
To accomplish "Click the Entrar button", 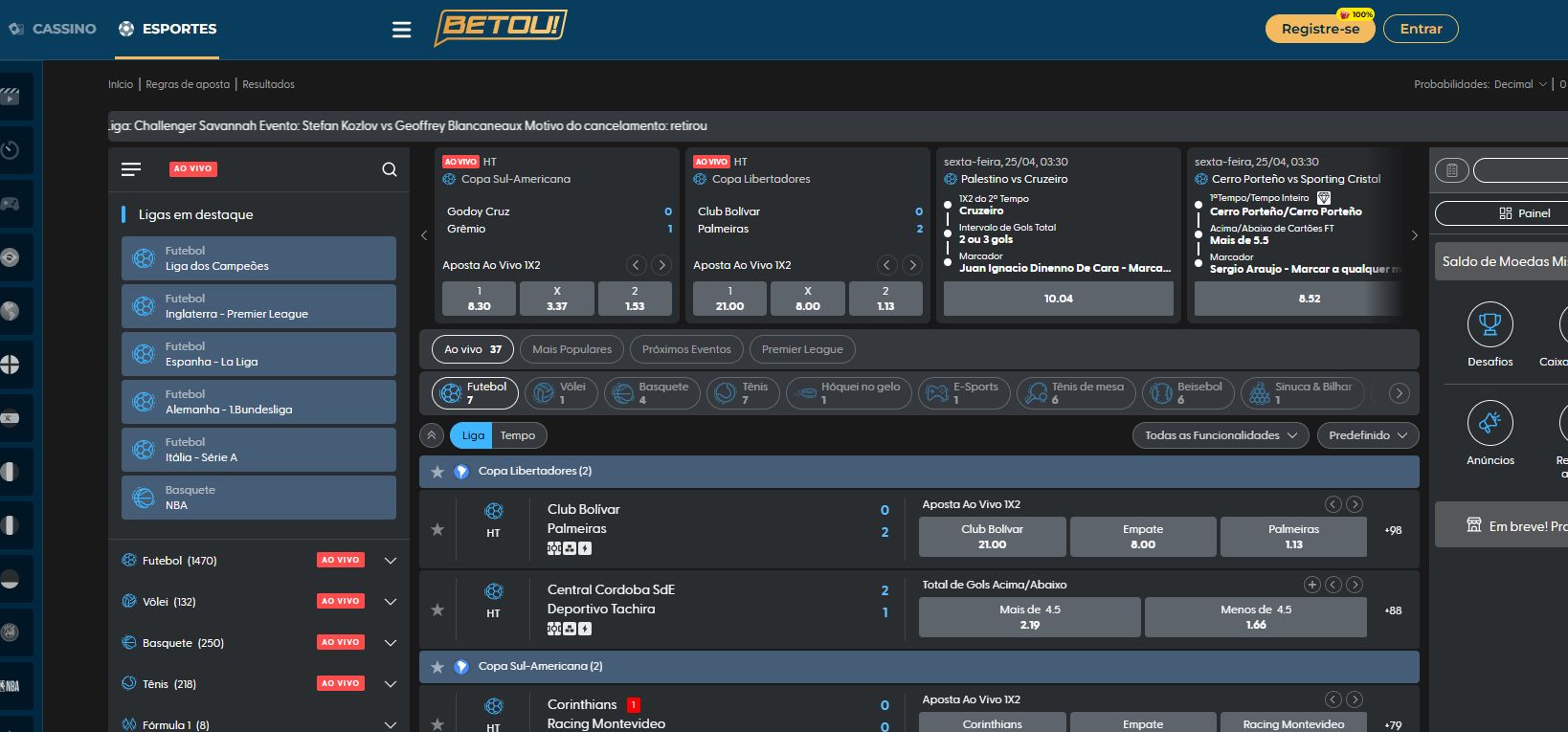I will point(1421,29).
